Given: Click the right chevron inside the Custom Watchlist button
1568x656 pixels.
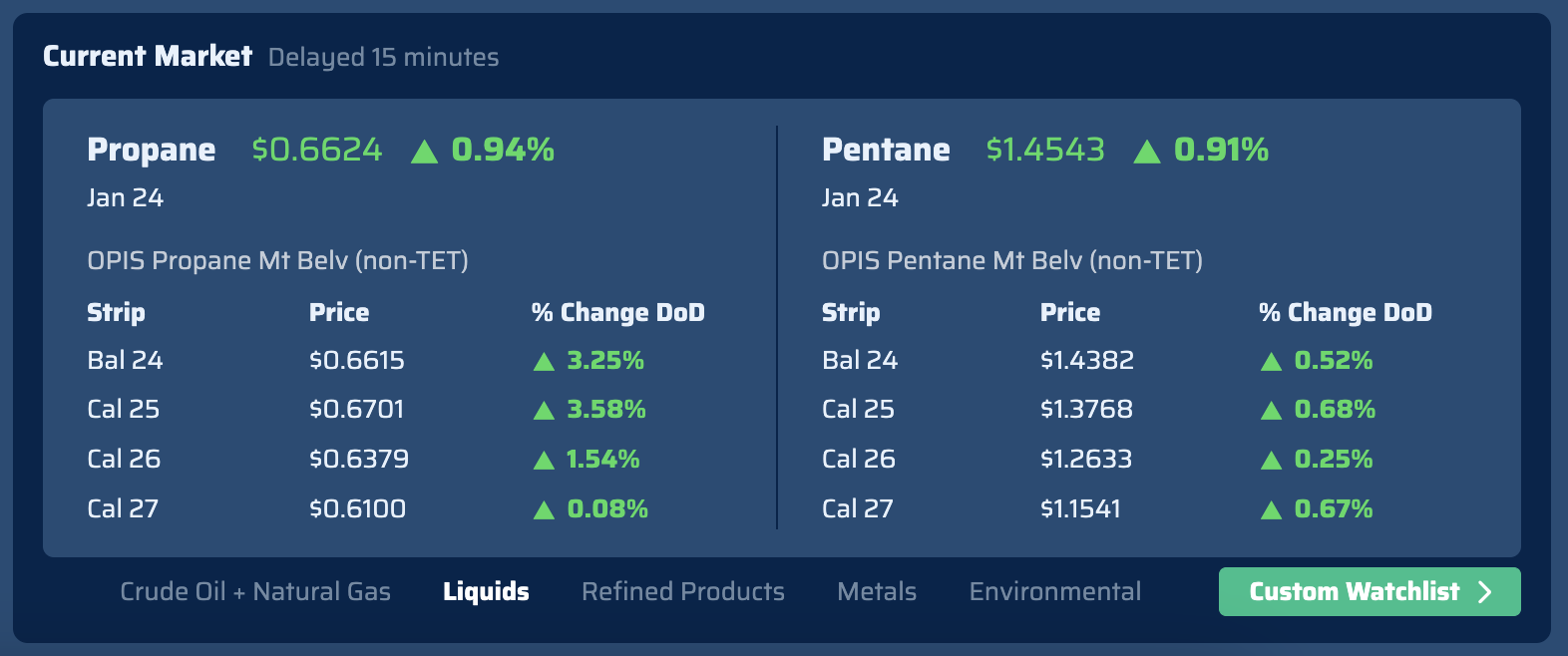Looking at the screenshot, I should 1483,591.
